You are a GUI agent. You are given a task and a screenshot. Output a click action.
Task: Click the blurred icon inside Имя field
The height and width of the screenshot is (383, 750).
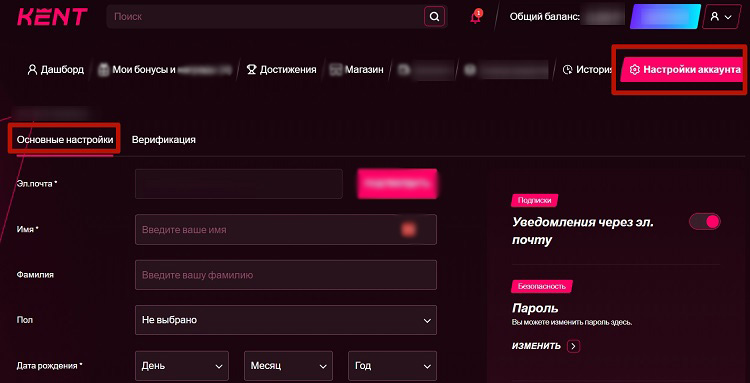pyautogui.click(x=408, y=230)
